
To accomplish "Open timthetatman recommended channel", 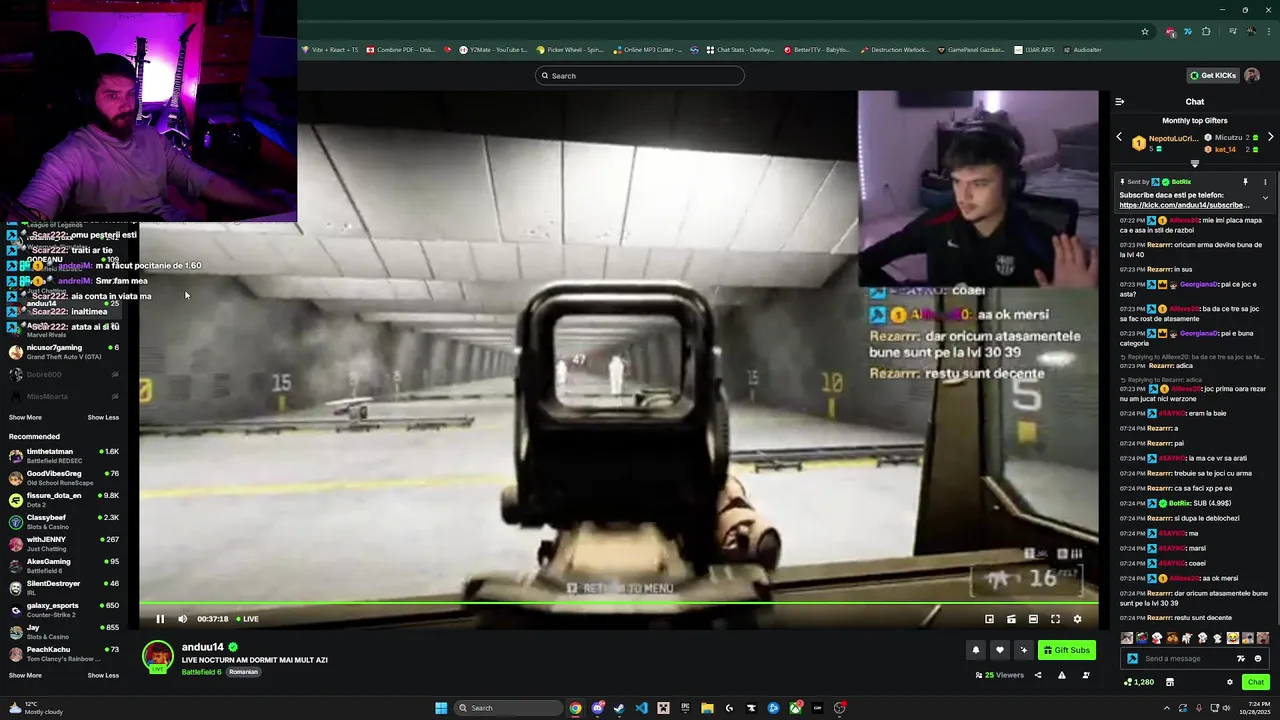I will (64, 455).
